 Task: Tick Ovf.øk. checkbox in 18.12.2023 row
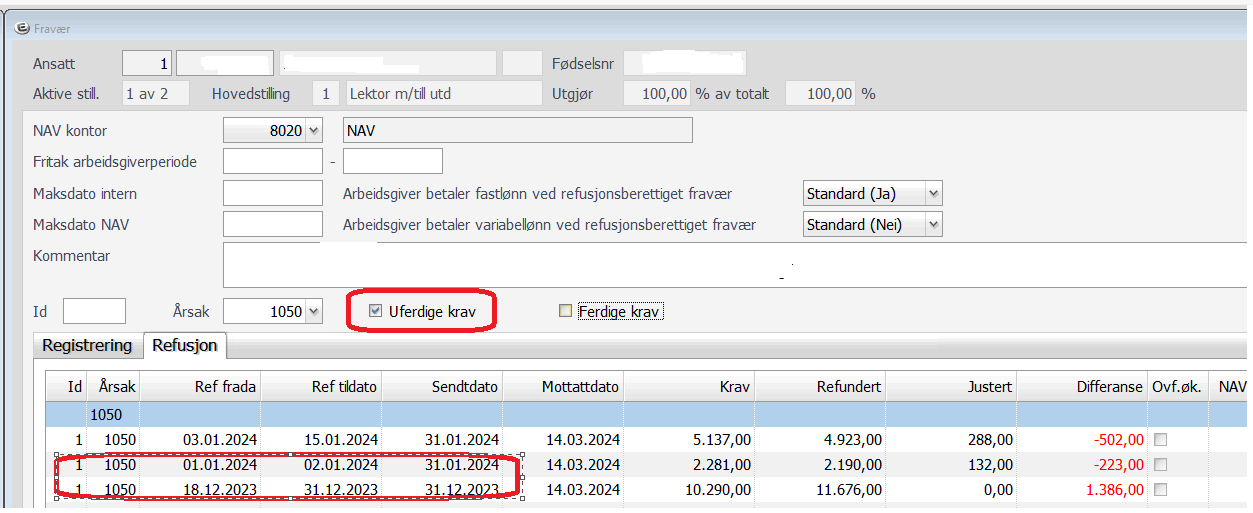(1160, 490)
